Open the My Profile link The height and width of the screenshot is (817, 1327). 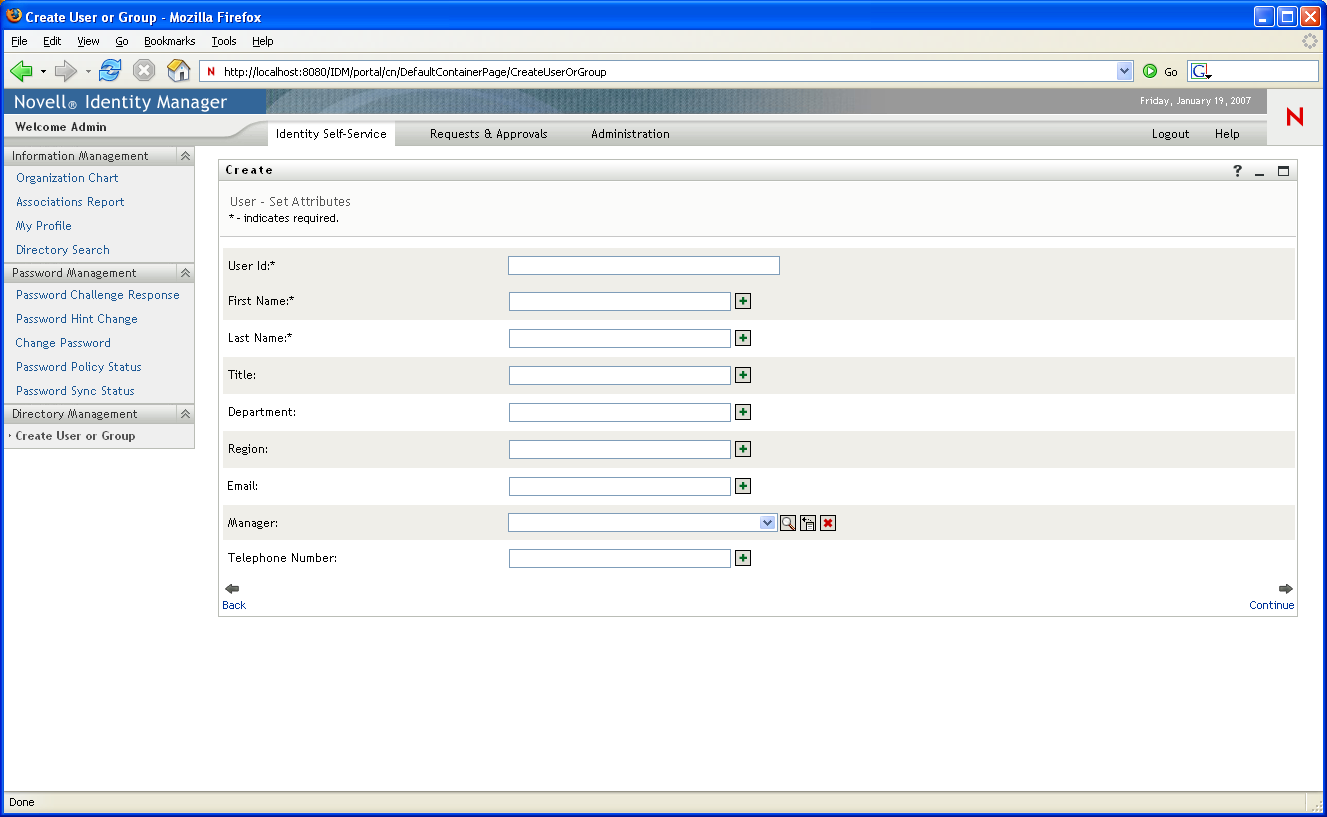click(x=44, y=226)
